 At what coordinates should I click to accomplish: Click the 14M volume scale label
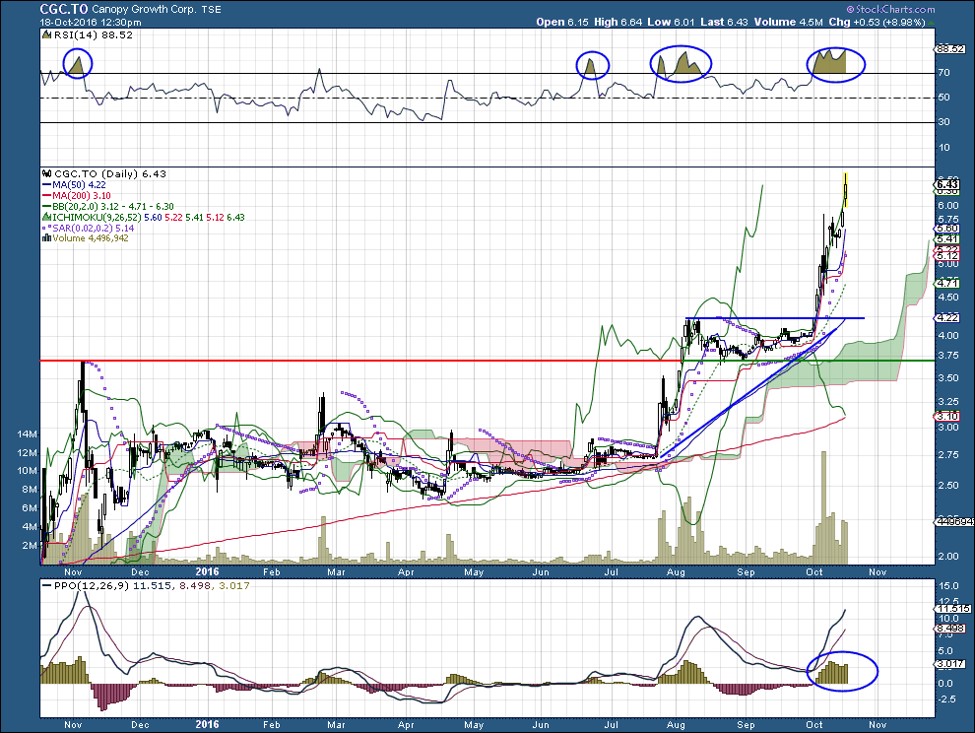tap(28, 434)
